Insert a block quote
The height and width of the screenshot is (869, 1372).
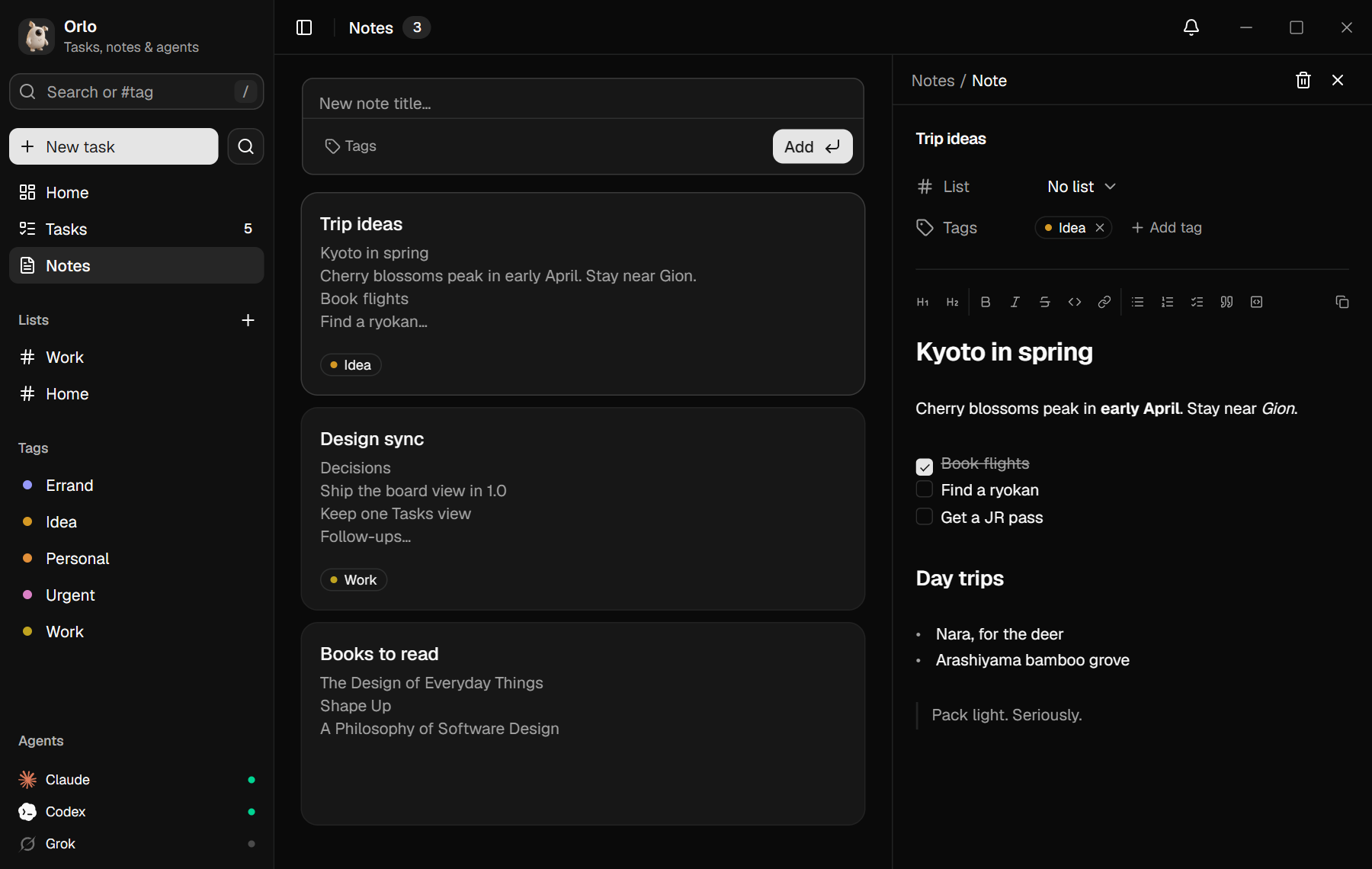[1227, 302]
